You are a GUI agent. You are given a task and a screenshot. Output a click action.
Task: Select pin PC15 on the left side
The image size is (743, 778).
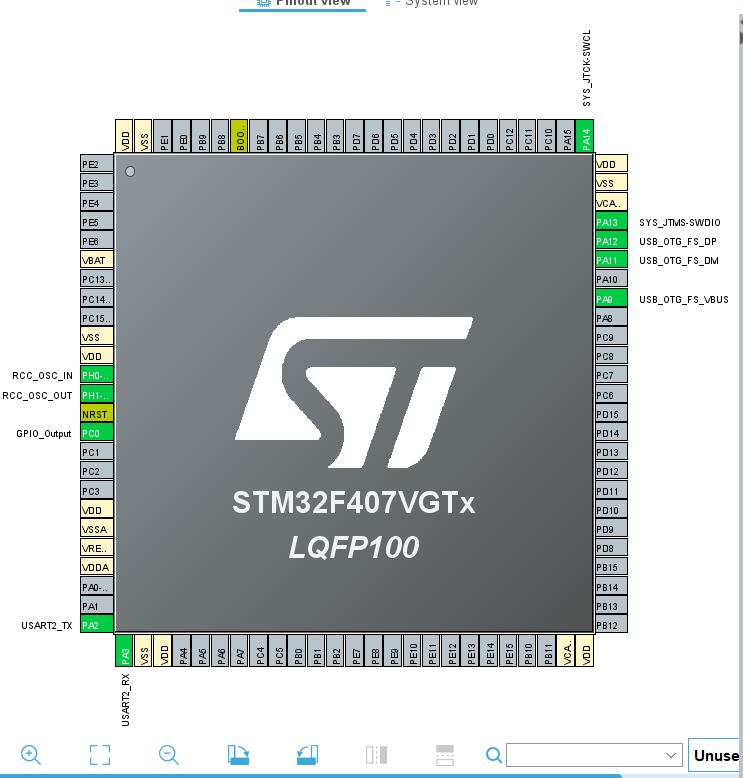pos(97,318)
